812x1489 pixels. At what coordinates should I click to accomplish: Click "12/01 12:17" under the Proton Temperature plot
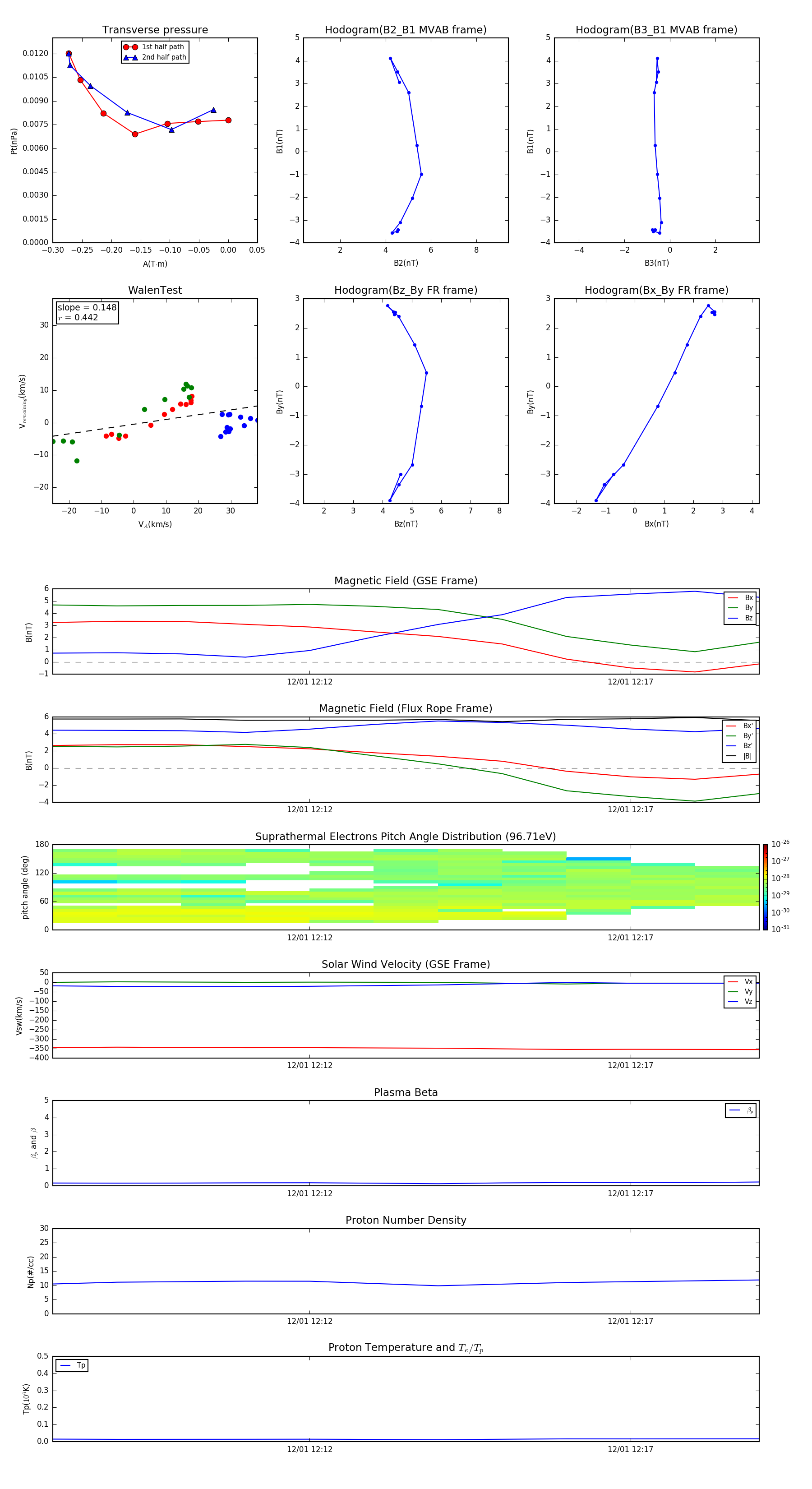pos(630,1449)
